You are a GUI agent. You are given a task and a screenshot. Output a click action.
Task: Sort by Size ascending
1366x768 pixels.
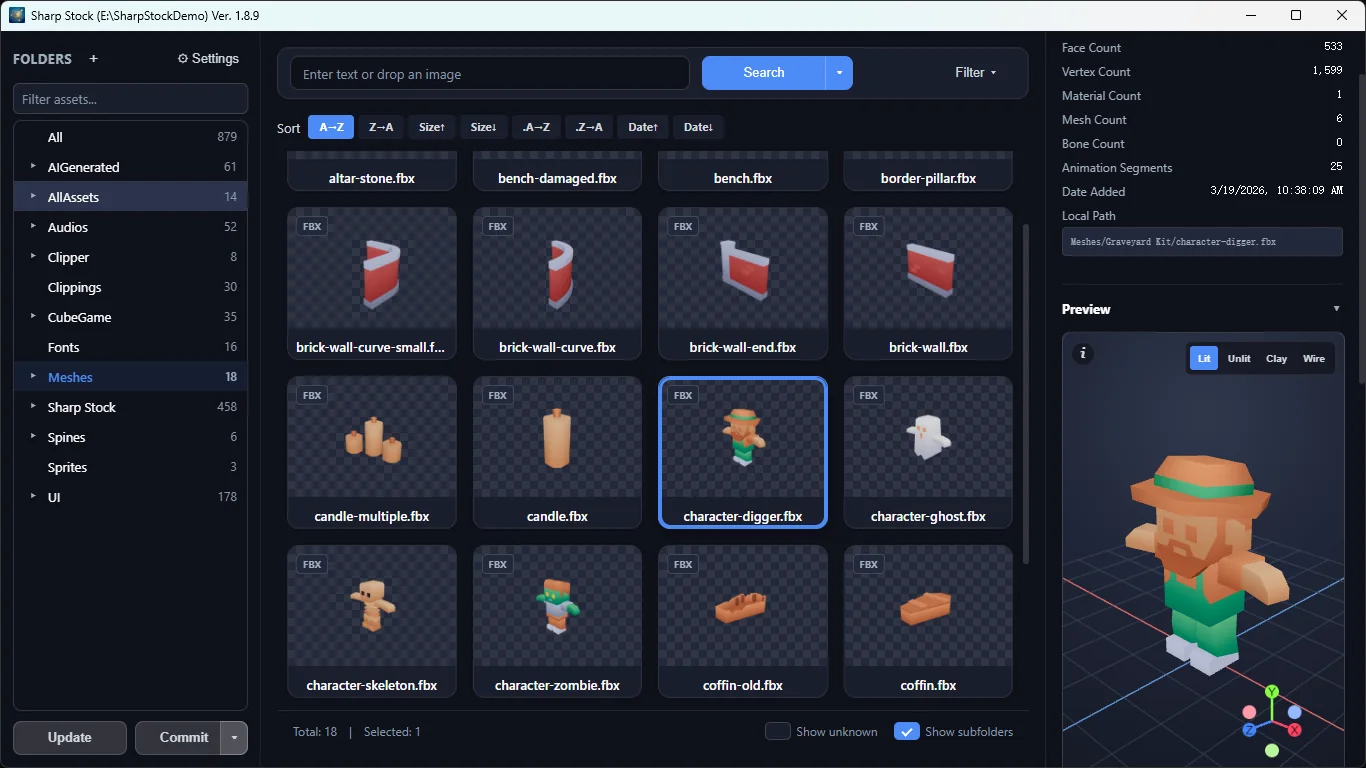coord(432,127)
